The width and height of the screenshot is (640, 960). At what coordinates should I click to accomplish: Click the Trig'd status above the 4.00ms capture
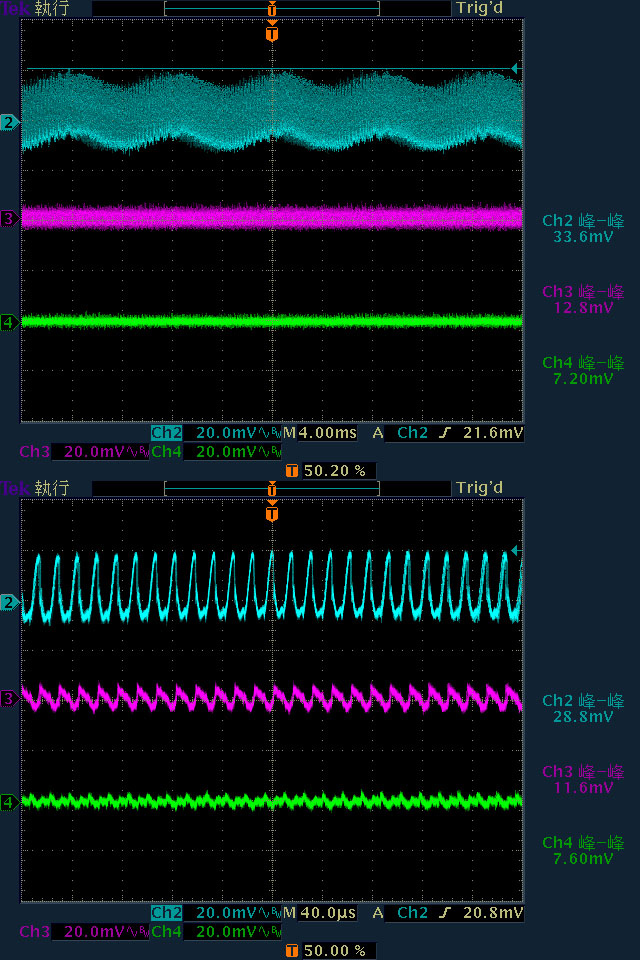coord(479,9)
